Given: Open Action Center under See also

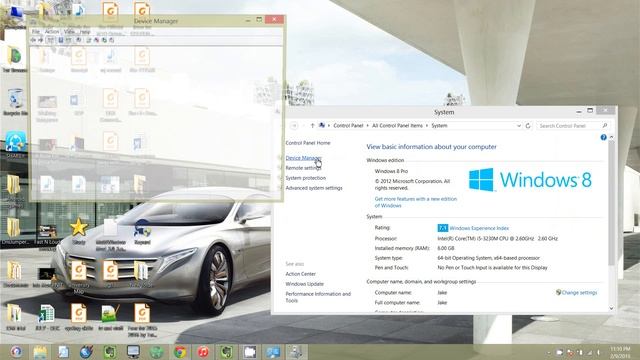Looking at the screenshot, I should (x=300, y=274).
